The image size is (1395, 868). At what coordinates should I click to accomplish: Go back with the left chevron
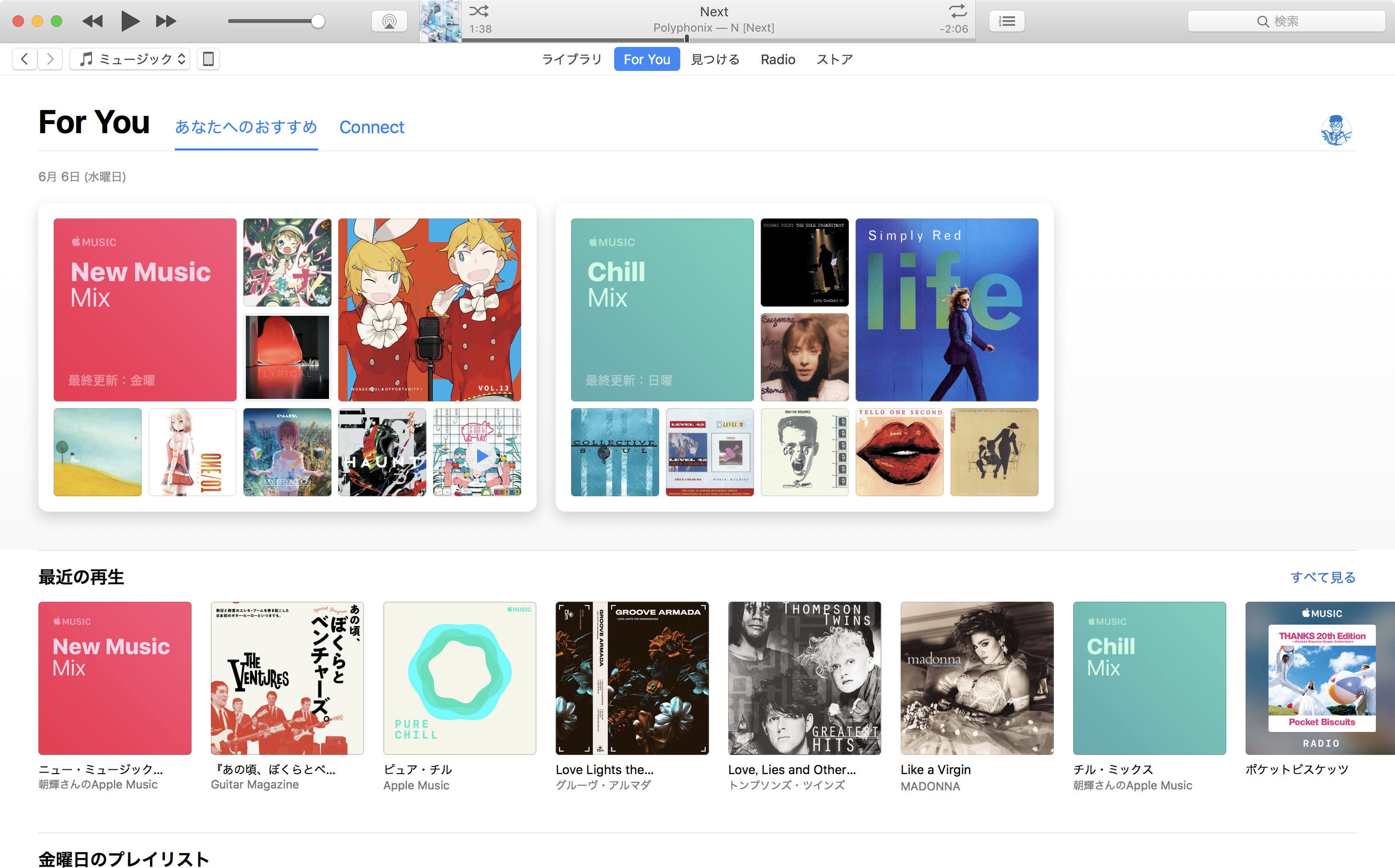pos(24,59)
